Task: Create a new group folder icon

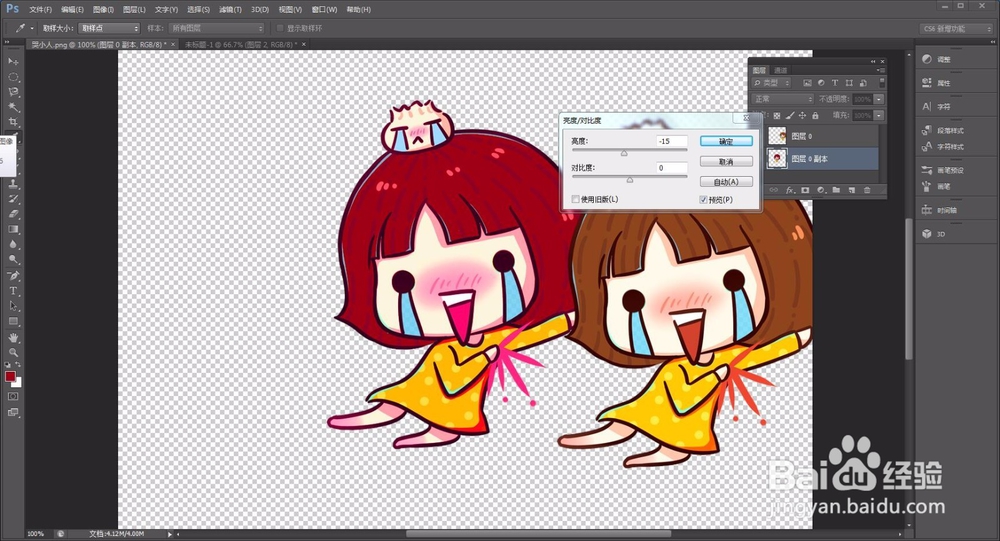Action: pos(836,190)
